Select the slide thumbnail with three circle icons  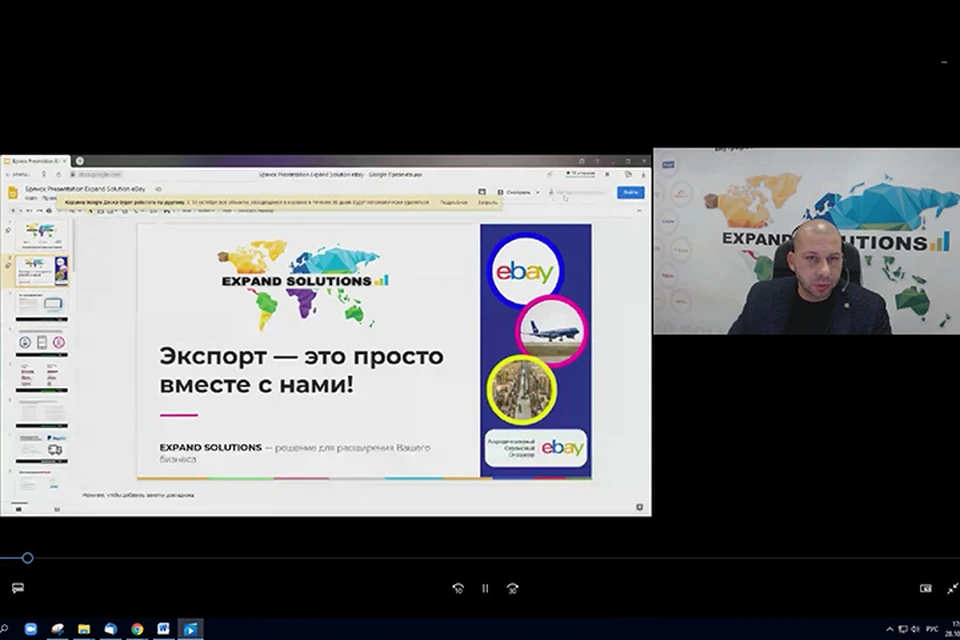(42, 342)
